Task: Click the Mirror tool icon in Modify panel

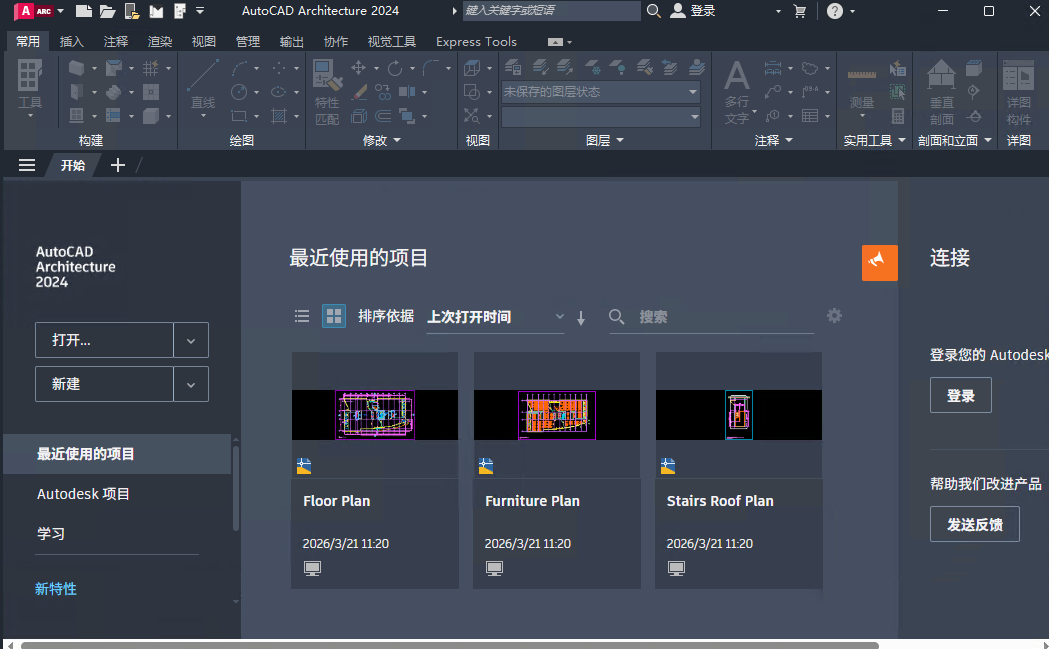Action: 407,92
